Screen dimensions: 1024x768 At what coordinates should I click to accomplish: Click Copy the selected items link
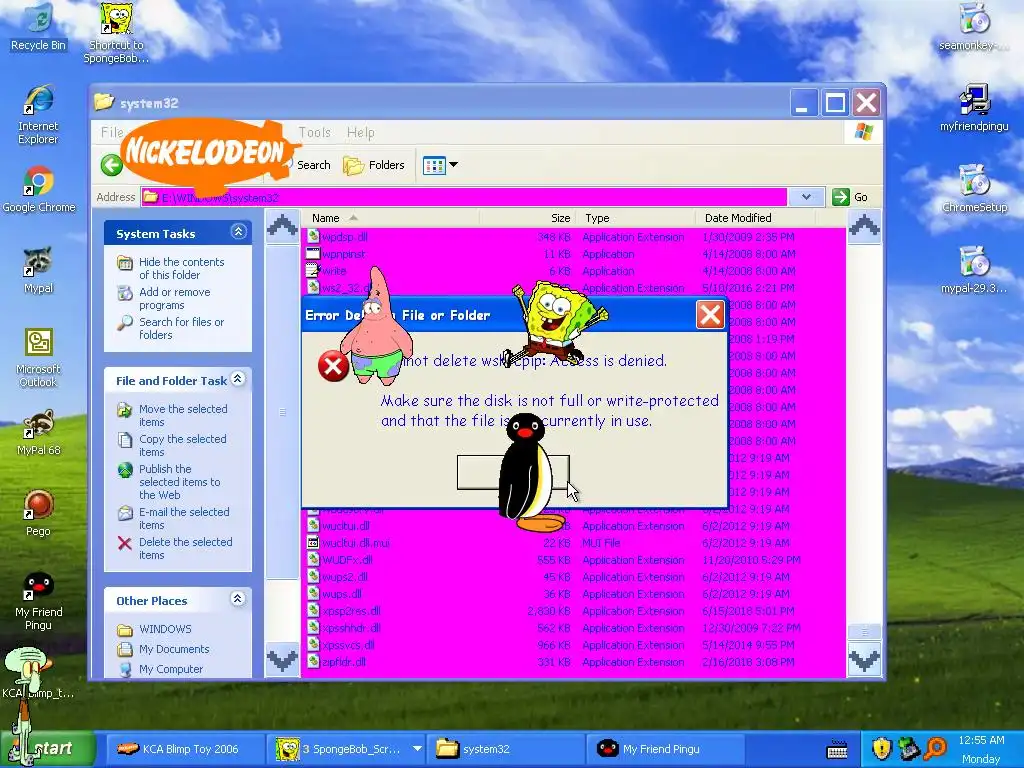click(x=182, y=445)
